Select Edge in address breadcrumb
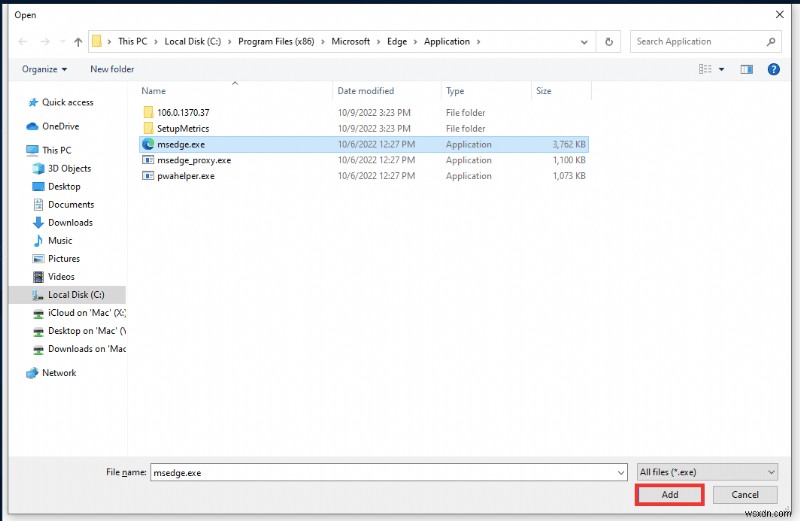This screenshot has width=800, height=521. [397, 41]
